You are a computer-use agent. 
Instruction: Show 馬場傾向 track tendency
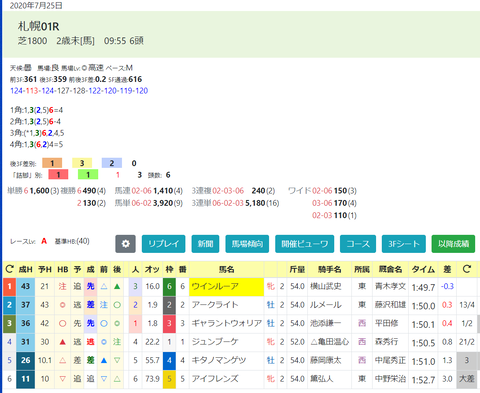pyautogui.click(x=247, y=244)
